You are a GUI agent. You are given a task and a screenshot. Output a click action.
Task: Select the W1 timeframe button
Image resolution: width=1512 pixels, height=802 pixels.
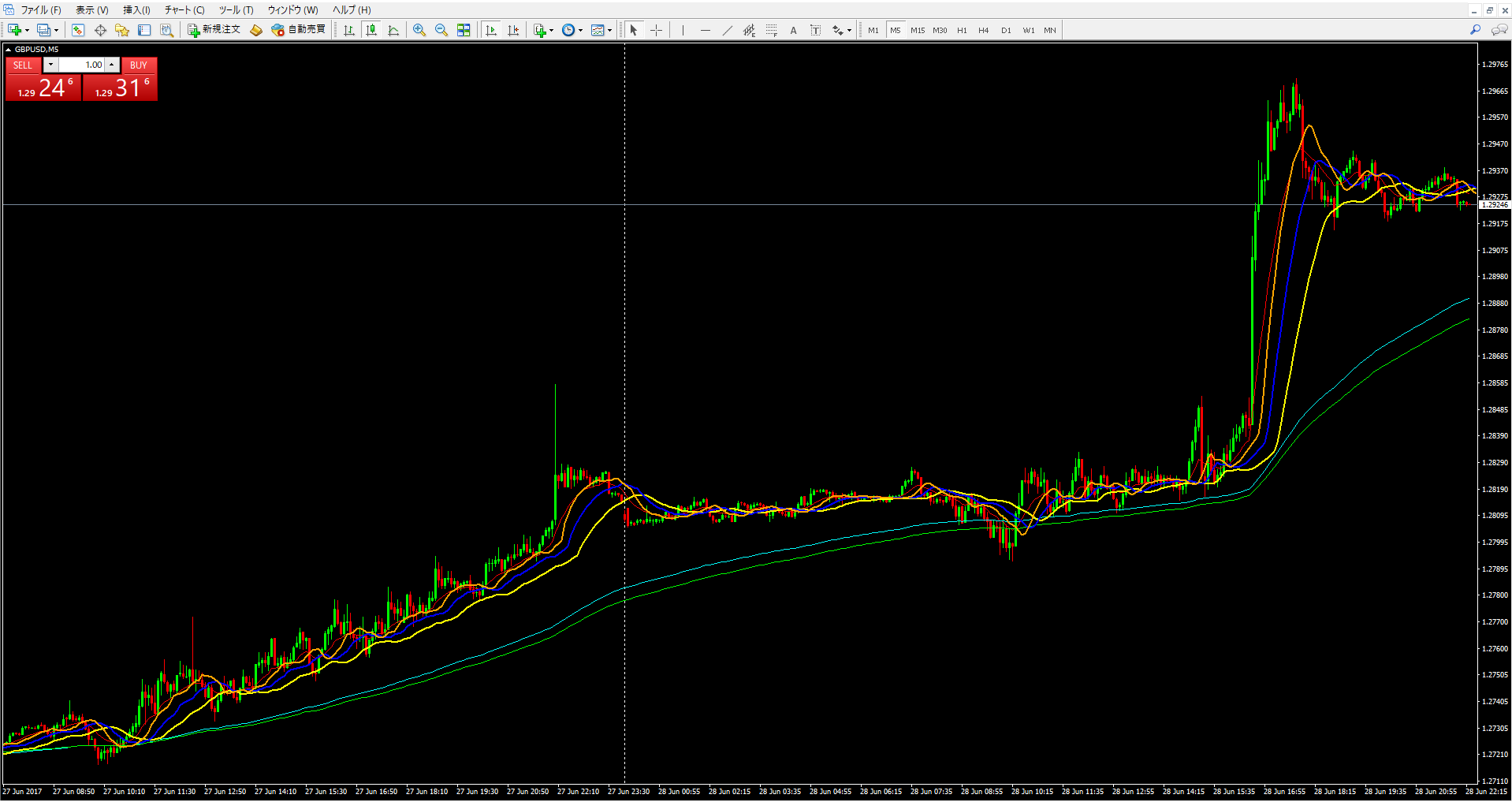(x=1029, y=30)
